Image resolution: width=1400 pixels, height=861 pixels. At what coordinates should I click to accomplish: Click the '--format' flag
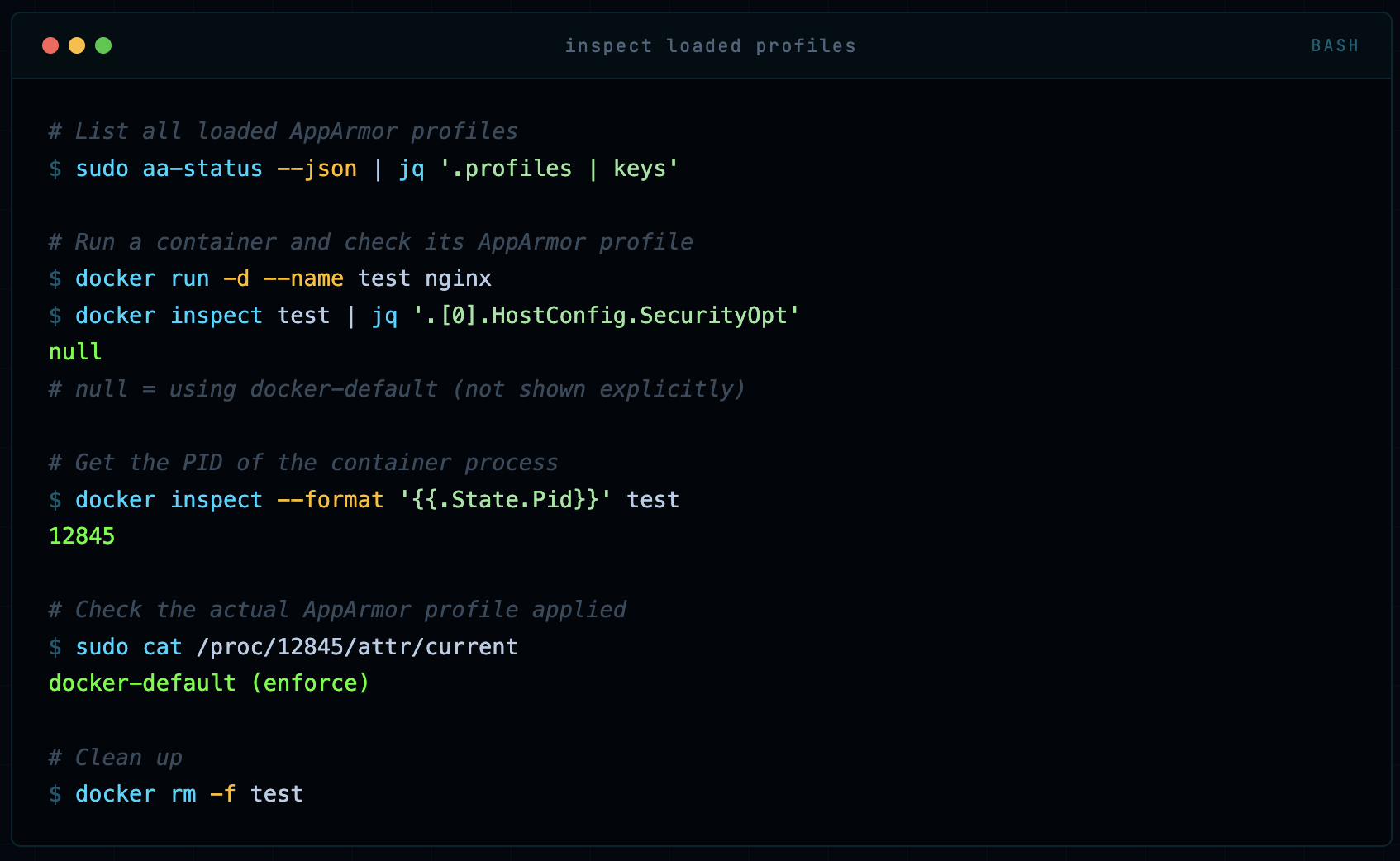[331, 500]
